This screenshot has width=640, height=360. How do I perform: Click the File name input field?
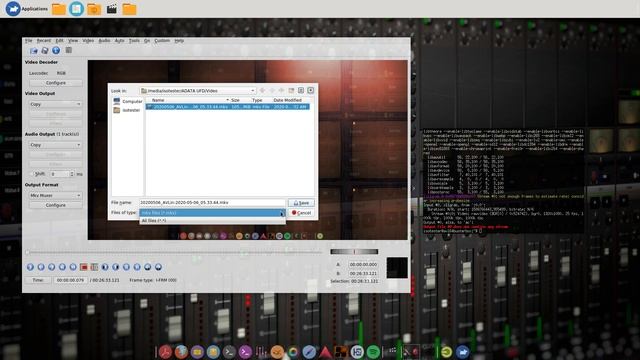(x=212, y=202)
